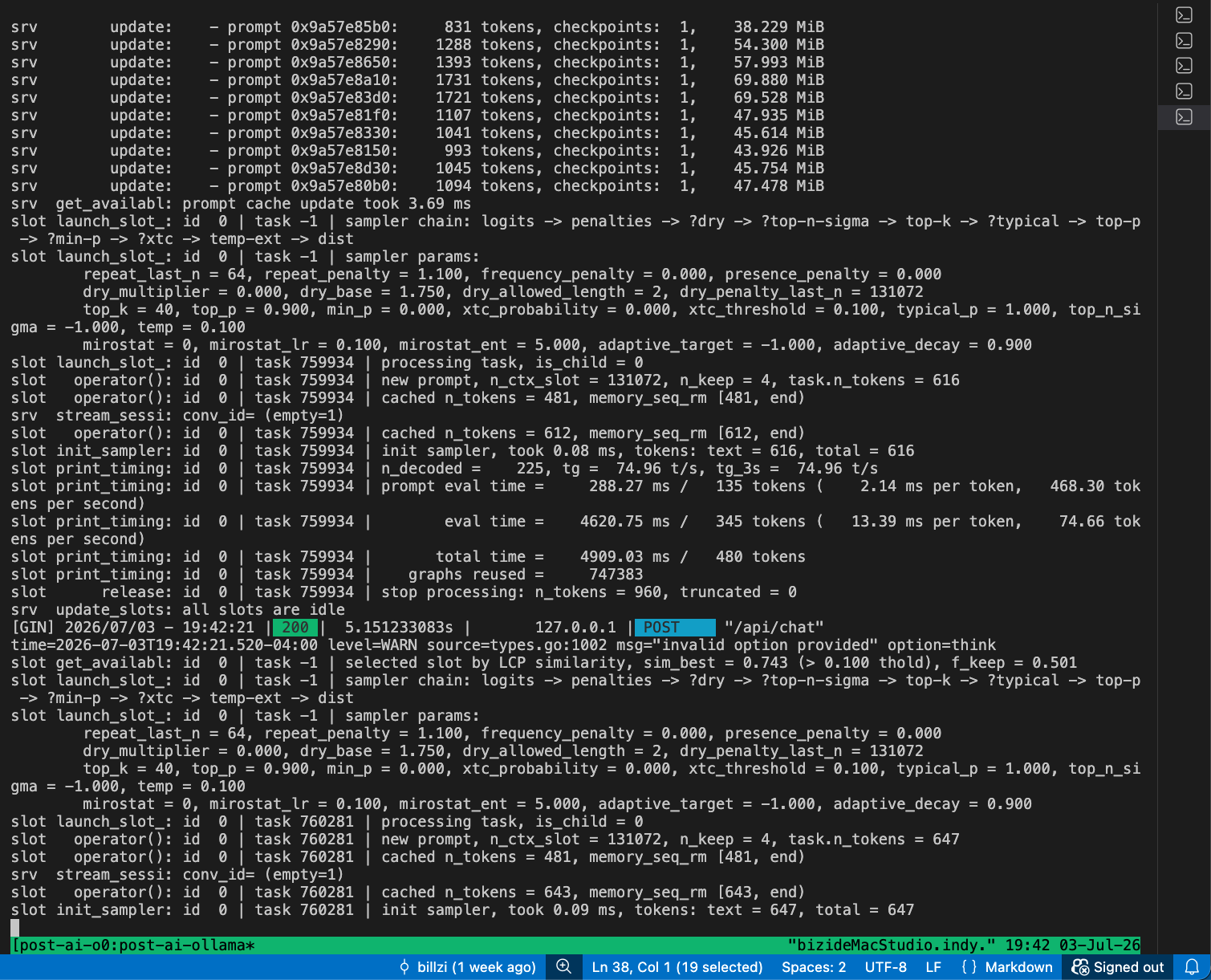Click the 'task.n_tokens = 616' text

click(874, 380)
